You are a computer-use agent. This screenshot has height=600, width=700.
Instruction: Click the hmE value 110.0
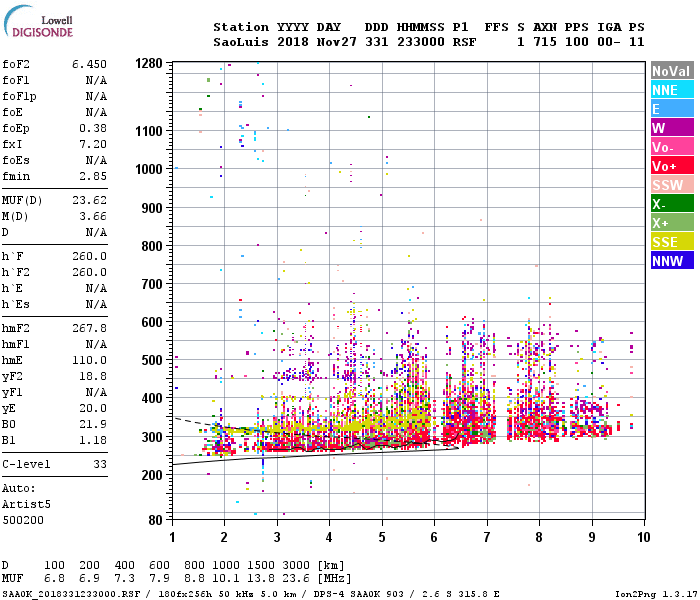(90, 360)
